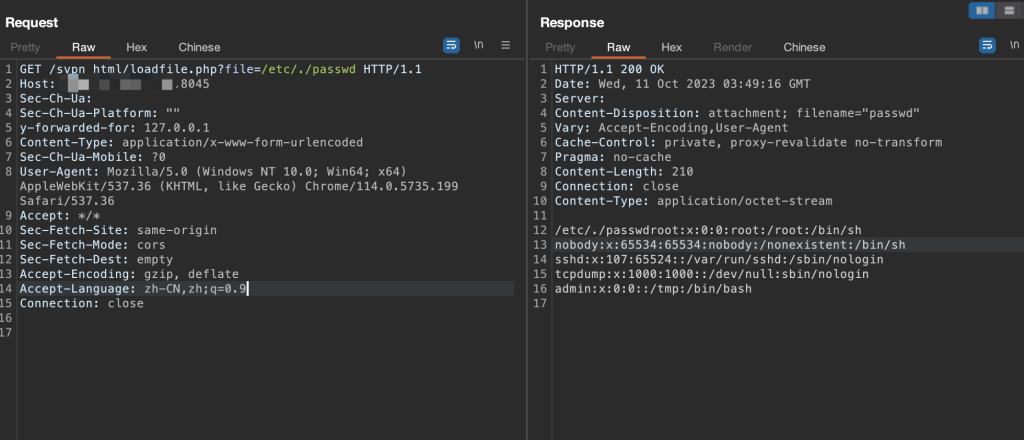1024x440 pixels.
Task: Open the Response Render tab
Action: click(733, 47)
